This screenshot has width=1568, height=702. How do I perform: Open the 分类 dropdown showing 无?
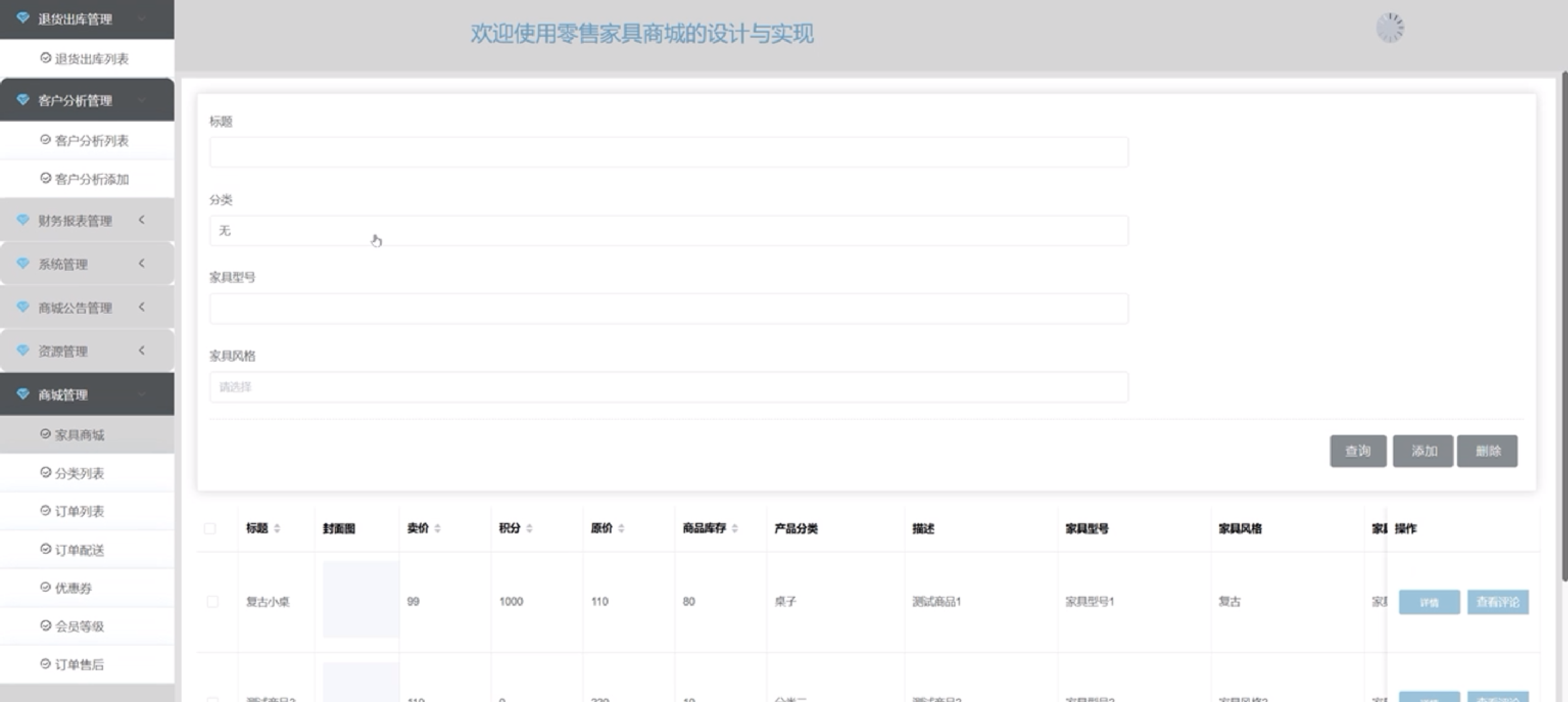(668, 231)
